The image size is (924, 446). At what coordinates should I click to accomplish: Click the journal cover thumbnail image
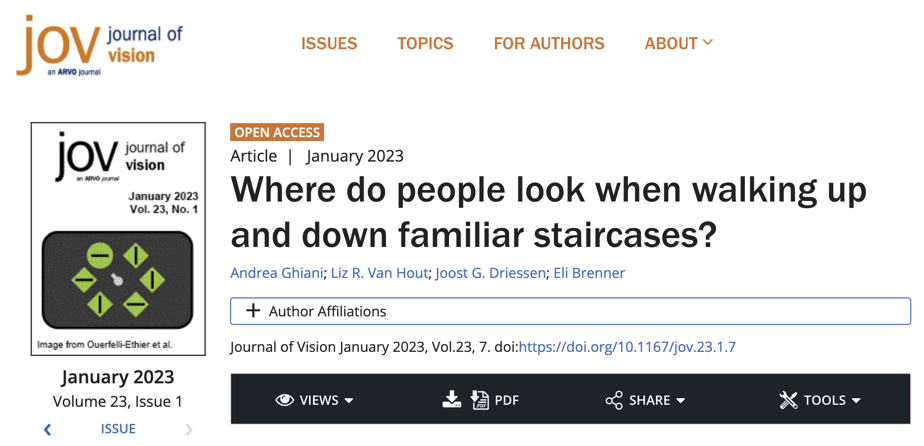(118, 238)
